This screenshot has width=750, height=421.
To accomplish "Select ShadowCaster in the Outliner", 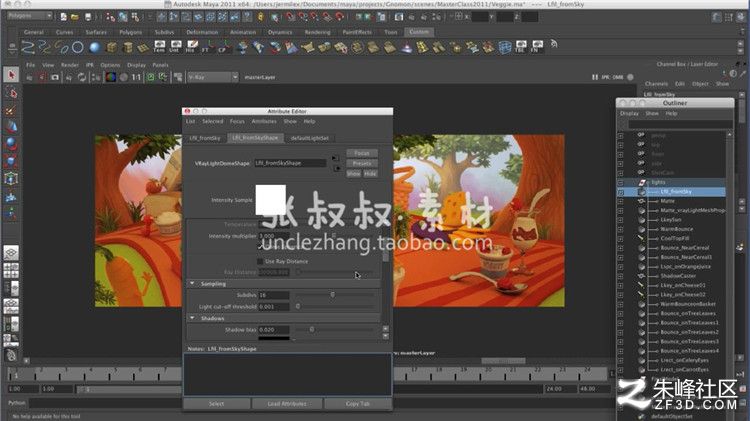I will coord(678,276).
